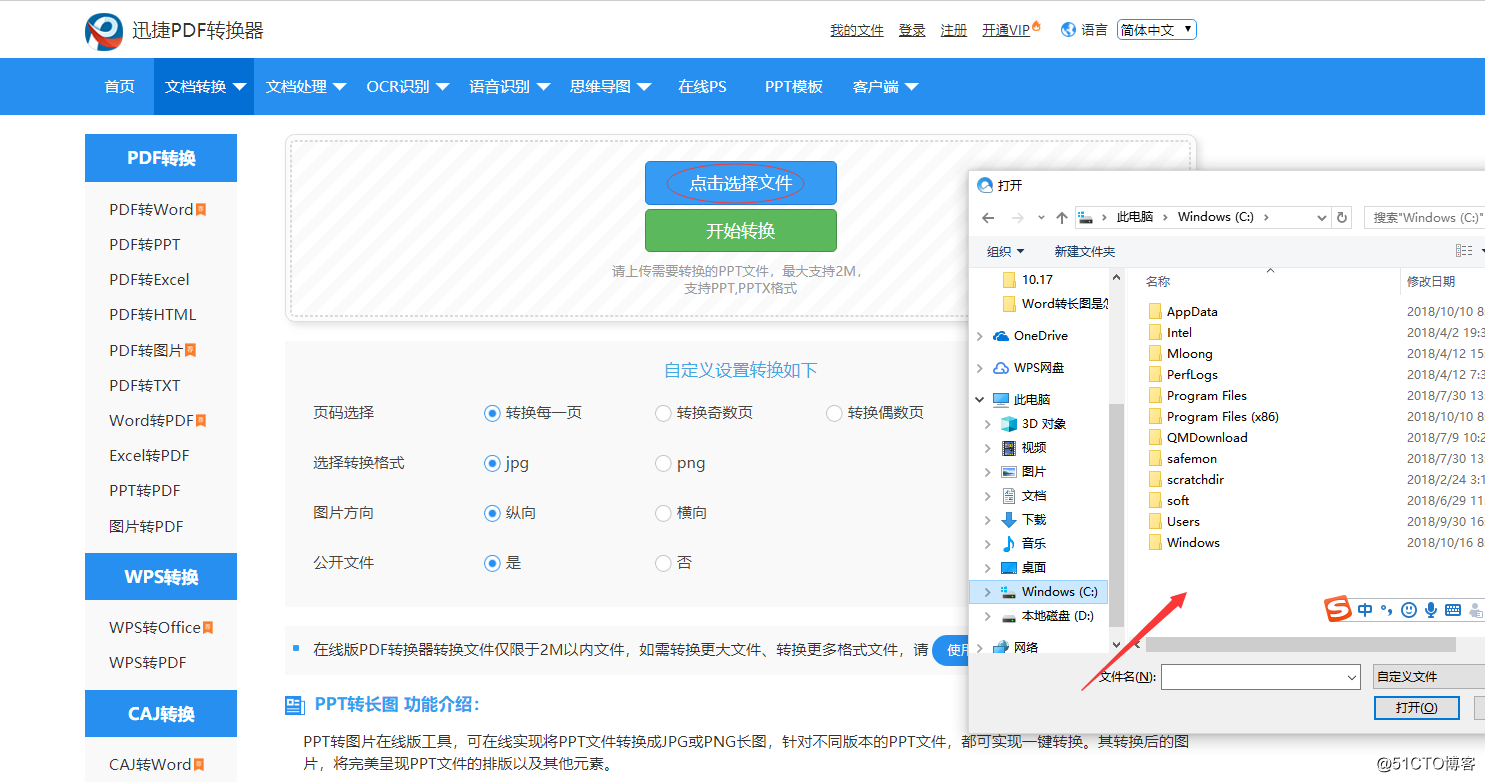Expand the address bar history dropdown

click(1321, 217)
